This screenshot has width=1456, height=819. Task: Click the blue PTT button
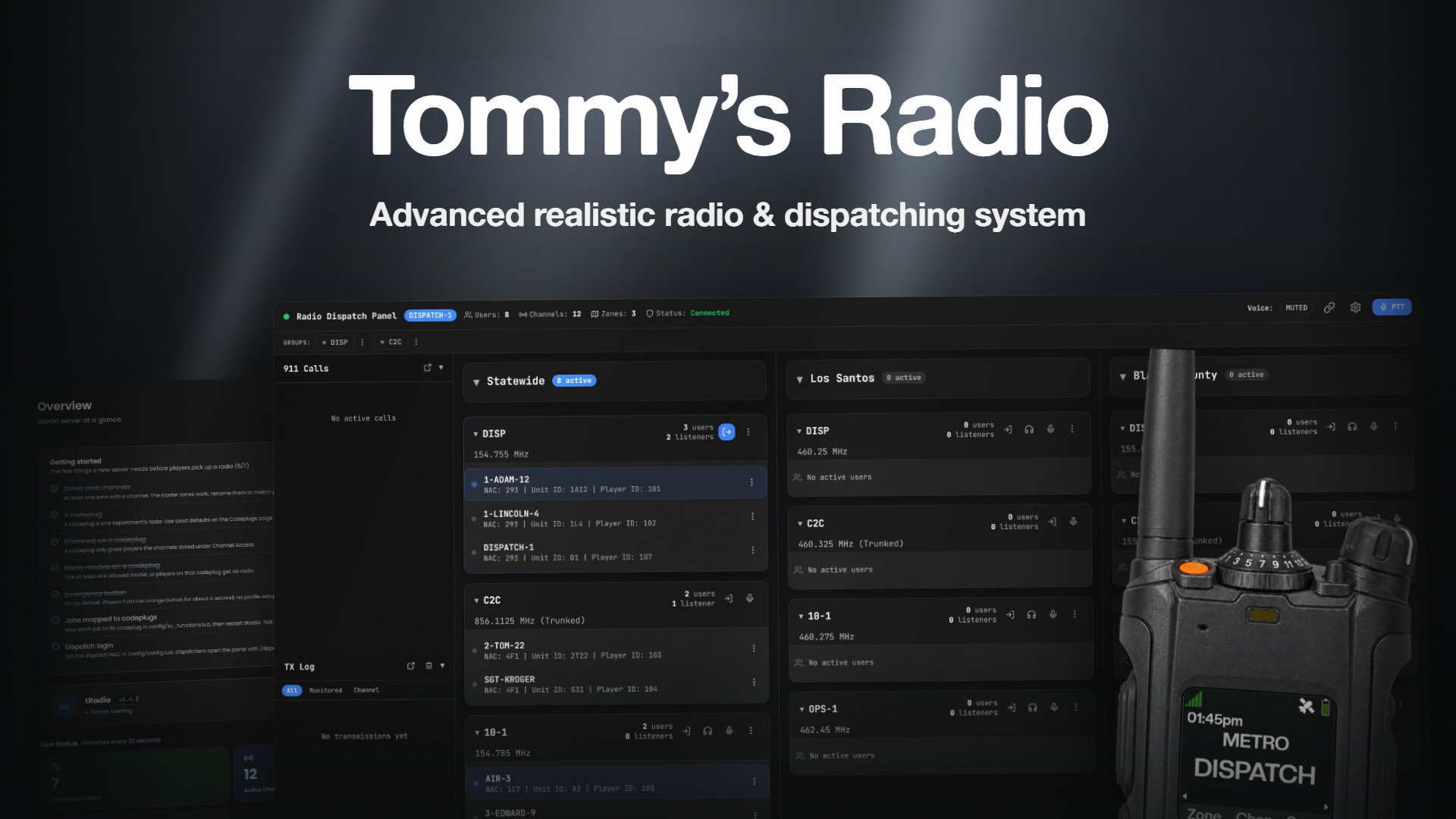(1392, 307)
